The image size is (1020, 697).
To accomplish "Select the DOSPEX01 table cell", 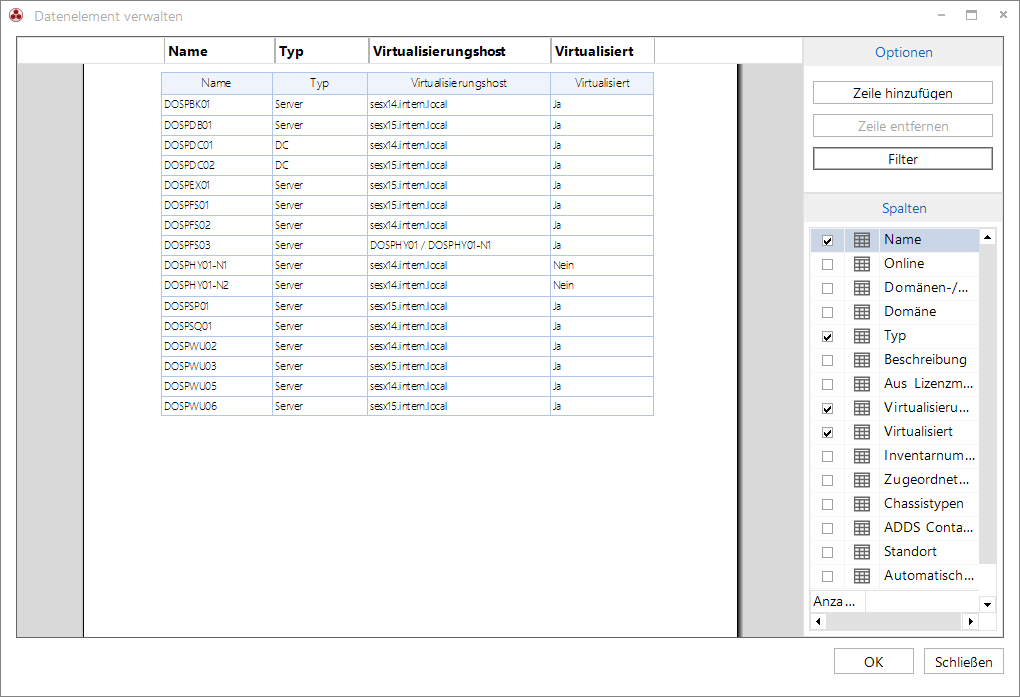I will click(217, 185).
